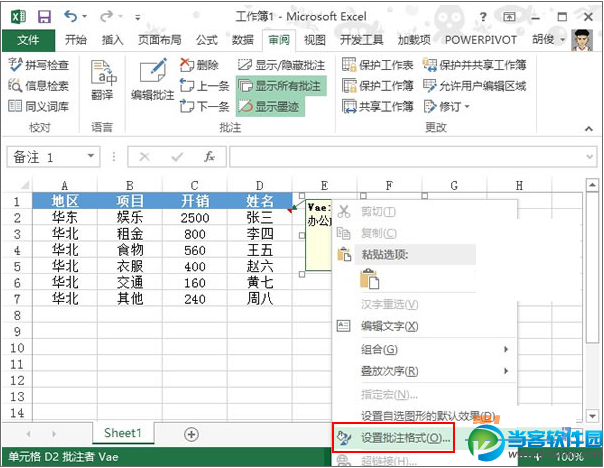The image size is (604, 468).
Task: Toggle 显示所有批注 off
Action: click(281, 86)
